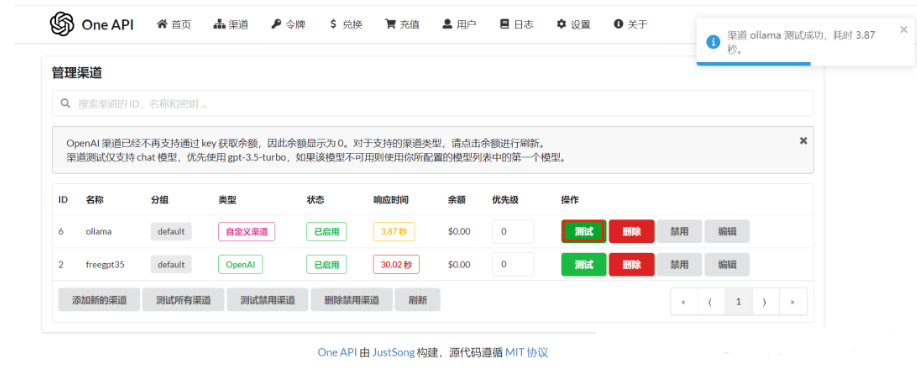Click the 测试 button for ollama
Image resolution: width=917 pixels, height=376 pixels.
tap(584, 231)
